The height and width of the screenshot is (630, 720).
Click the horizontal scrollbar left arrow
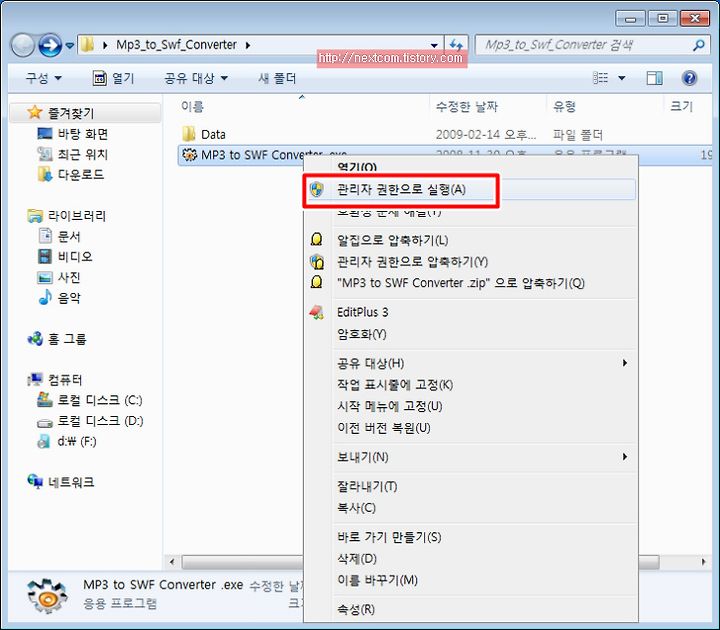(172, 562)
